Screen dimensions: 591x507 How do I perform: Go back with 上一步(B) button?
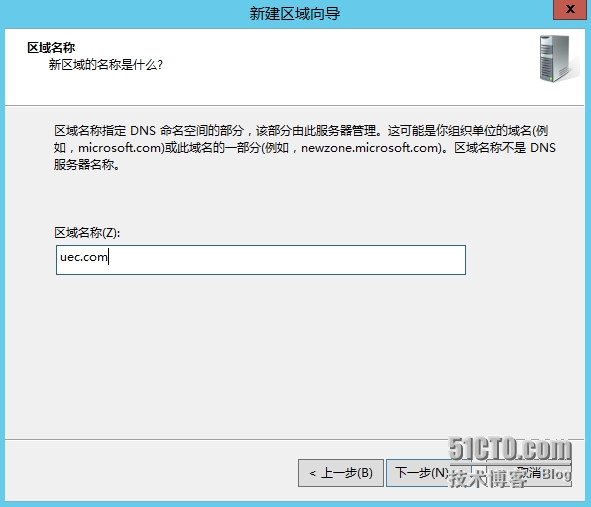click(x=341, y=473)
